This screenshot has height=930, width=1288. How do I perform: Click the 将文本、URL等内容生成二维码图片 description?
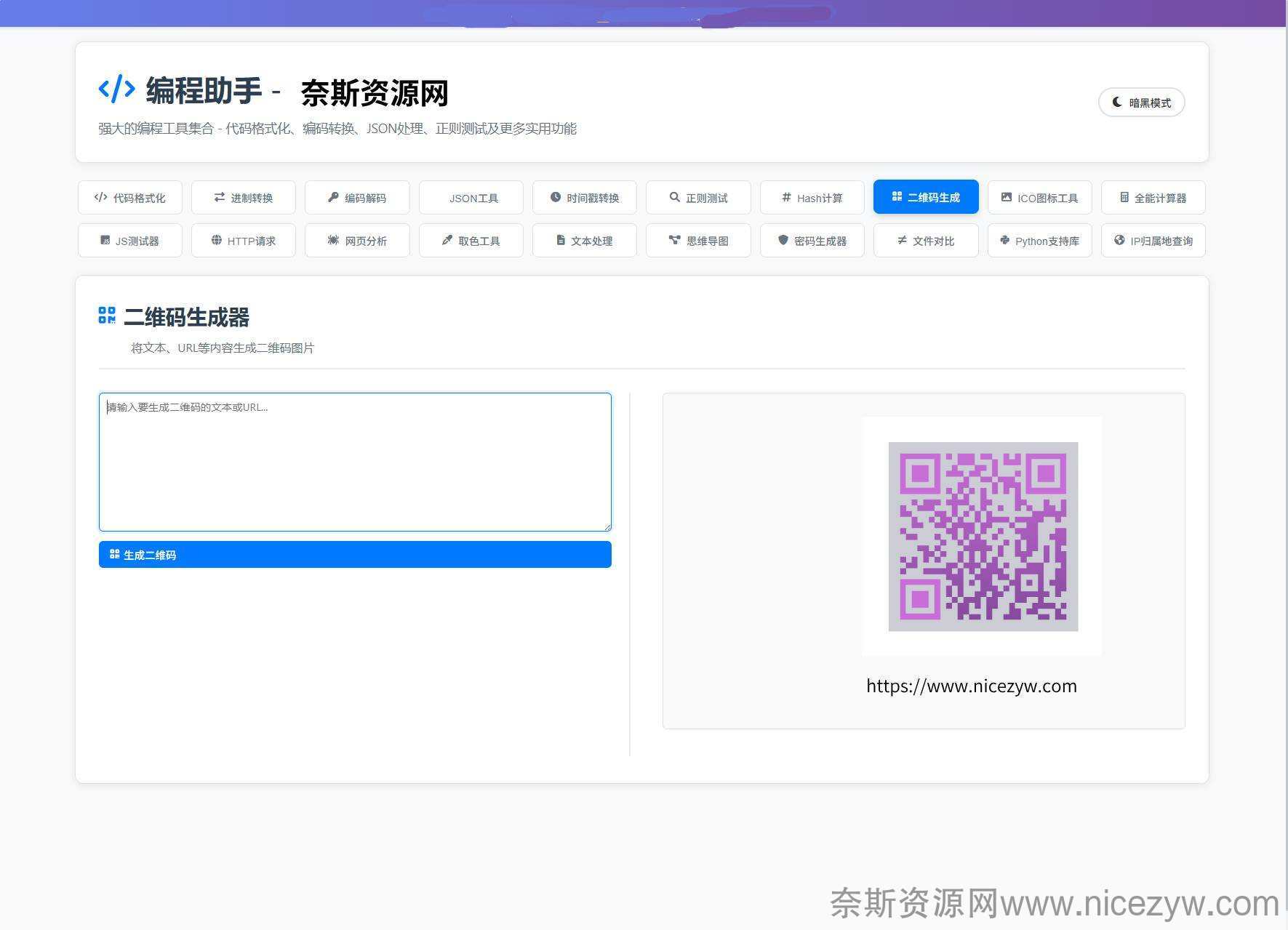(x=223, y=348)
